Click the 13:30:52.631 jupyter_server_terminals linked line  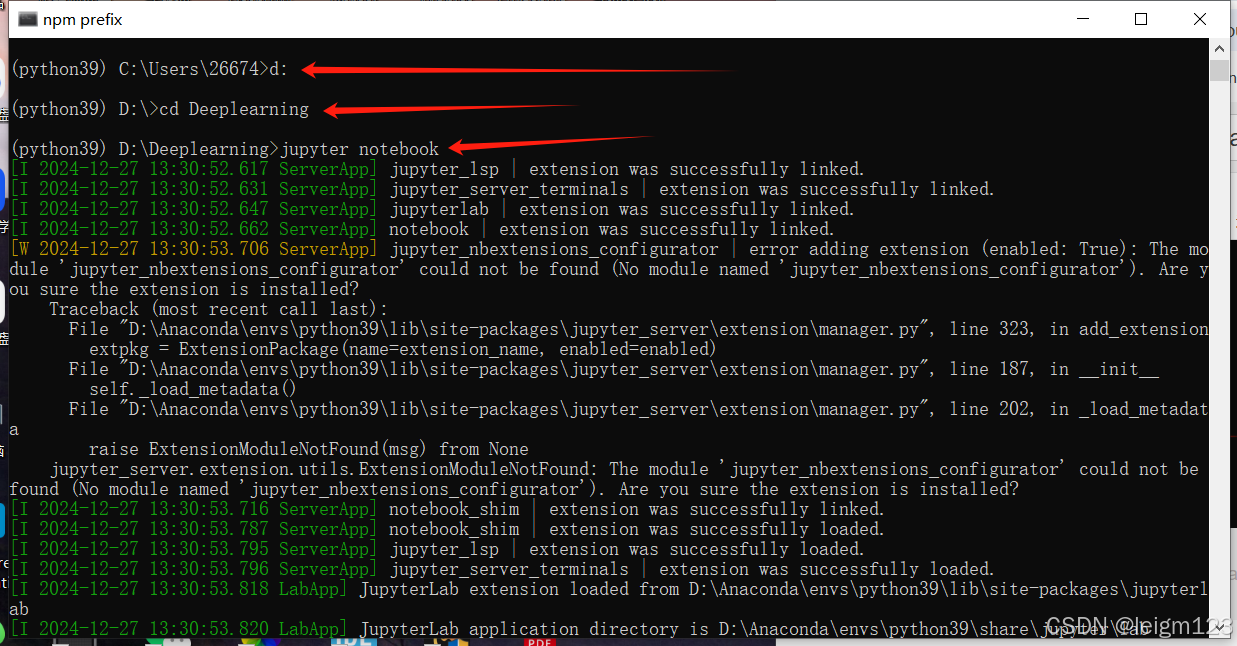tap(502, 189)
